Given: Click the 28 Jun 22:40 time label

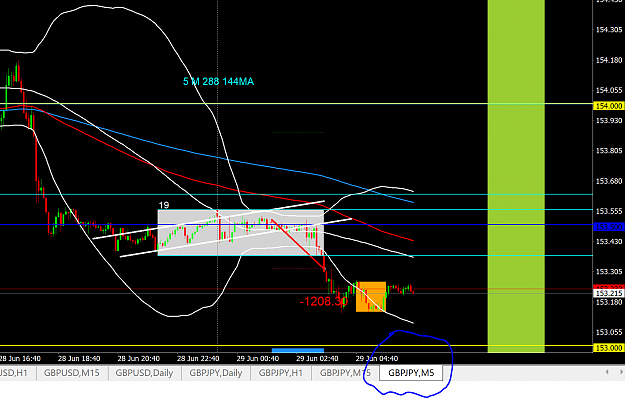Looking at the screenshot, I should point(198,359).
